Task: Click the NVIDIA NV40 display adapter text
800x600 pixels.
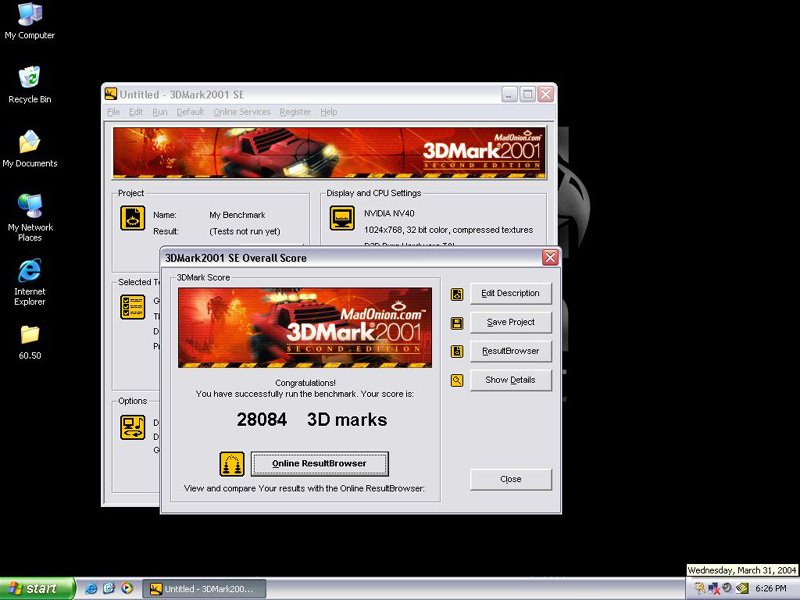Action: tap(389, 213)
